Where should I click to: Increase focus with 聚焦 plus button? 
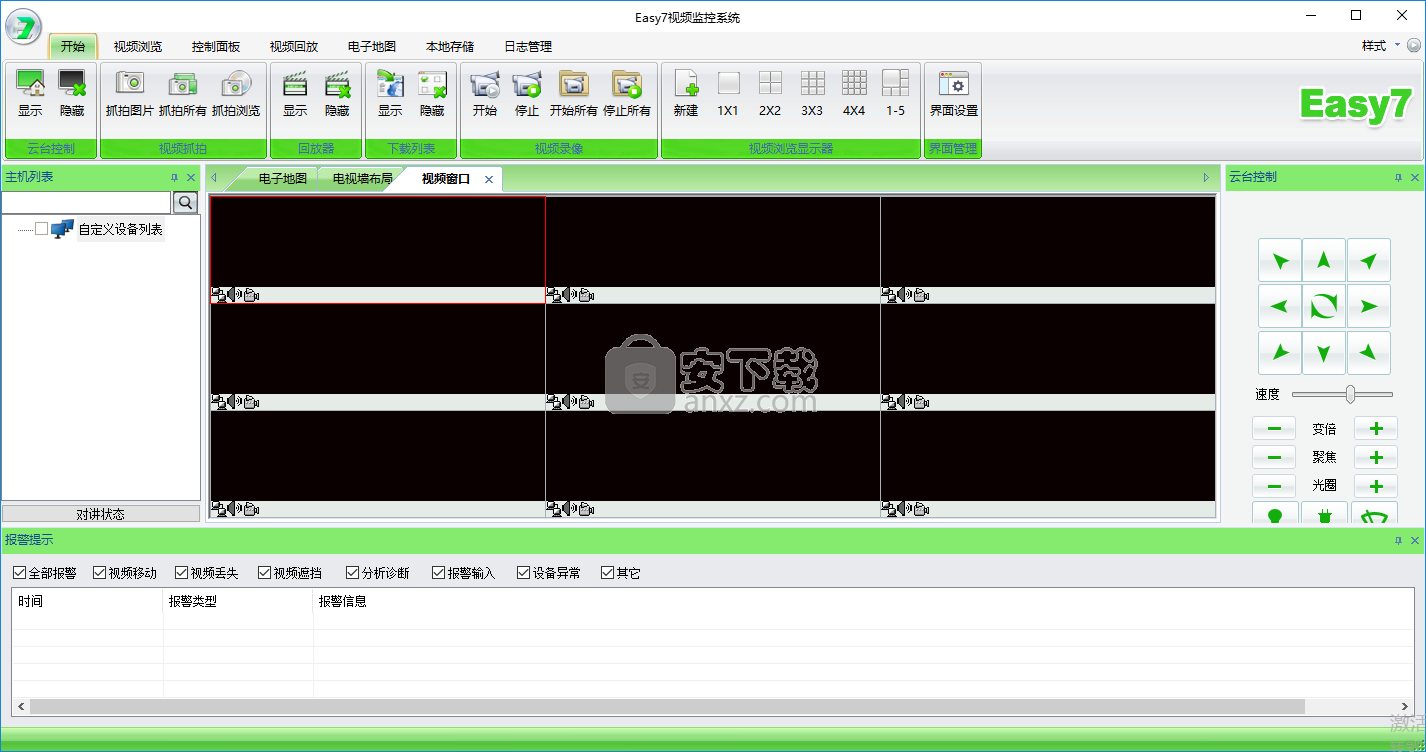(x=1376, y=457)
